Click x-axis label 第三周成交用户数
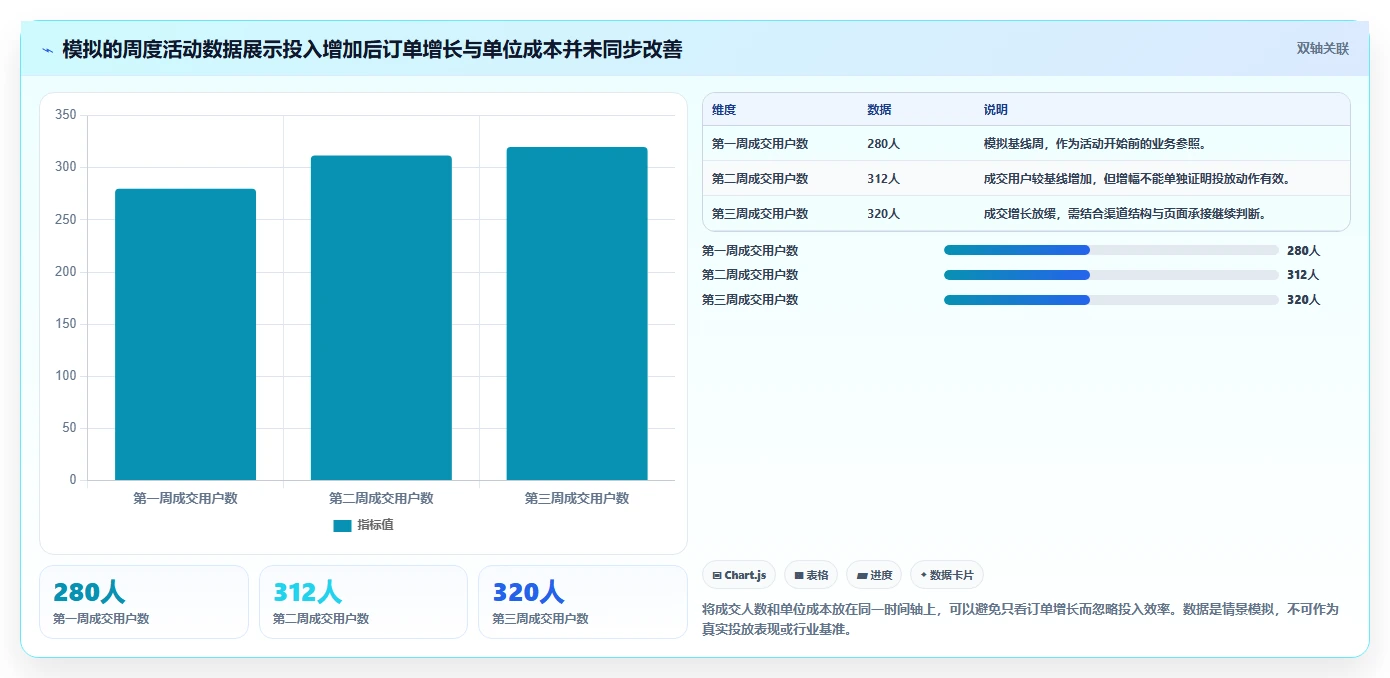Screen dimensions: 1390x678 point(577,498)
